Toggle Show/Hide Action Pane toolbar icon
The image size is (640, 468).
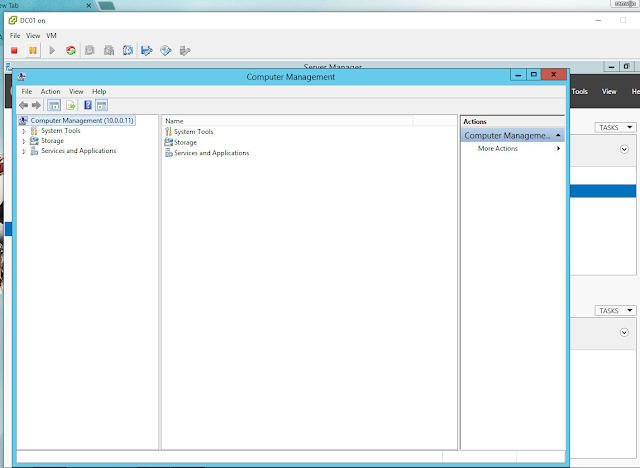(x=101, y=105)
